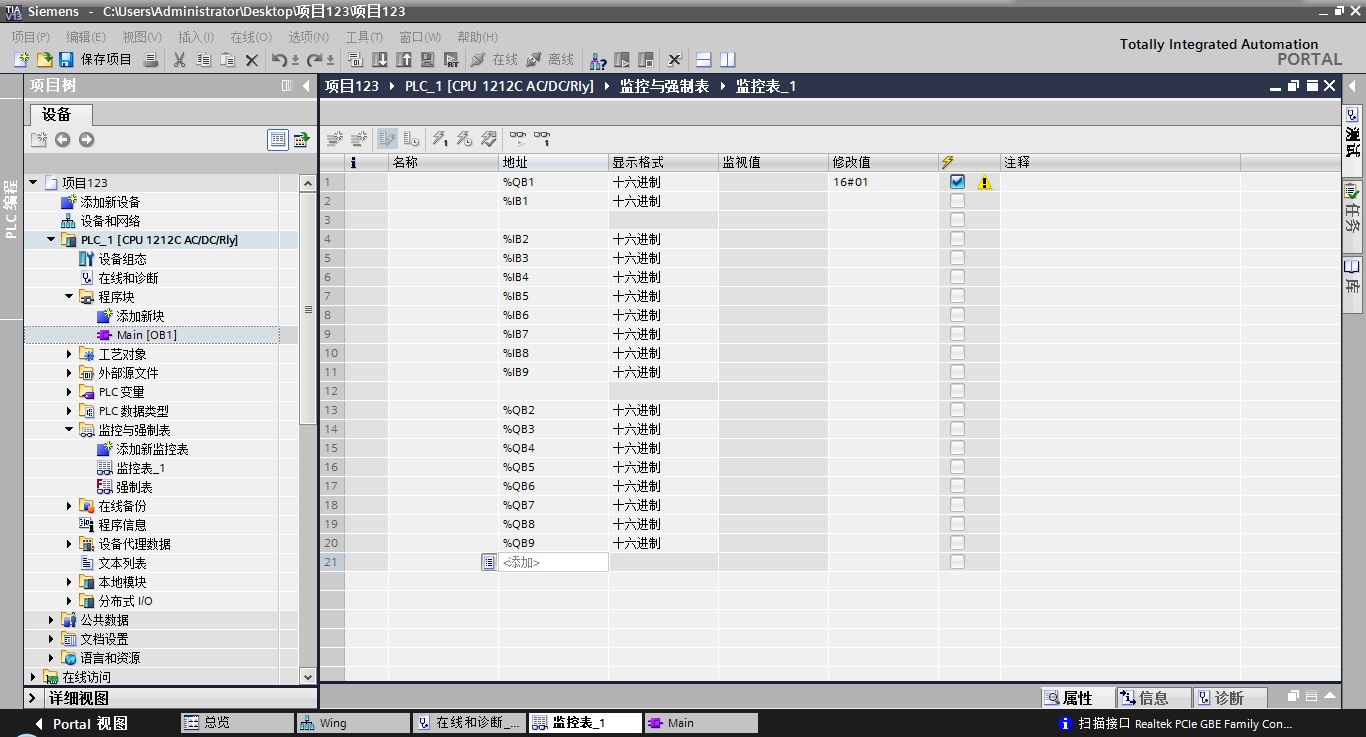Click the delete X icon in the toolbar

(252, 60)
